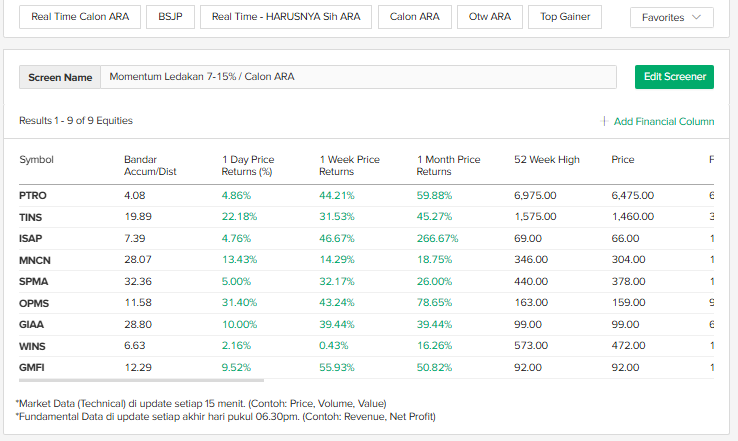Select the Otw ARA screener
The height and width of the screenshot is (441, 738).
[x=489, y=17]
